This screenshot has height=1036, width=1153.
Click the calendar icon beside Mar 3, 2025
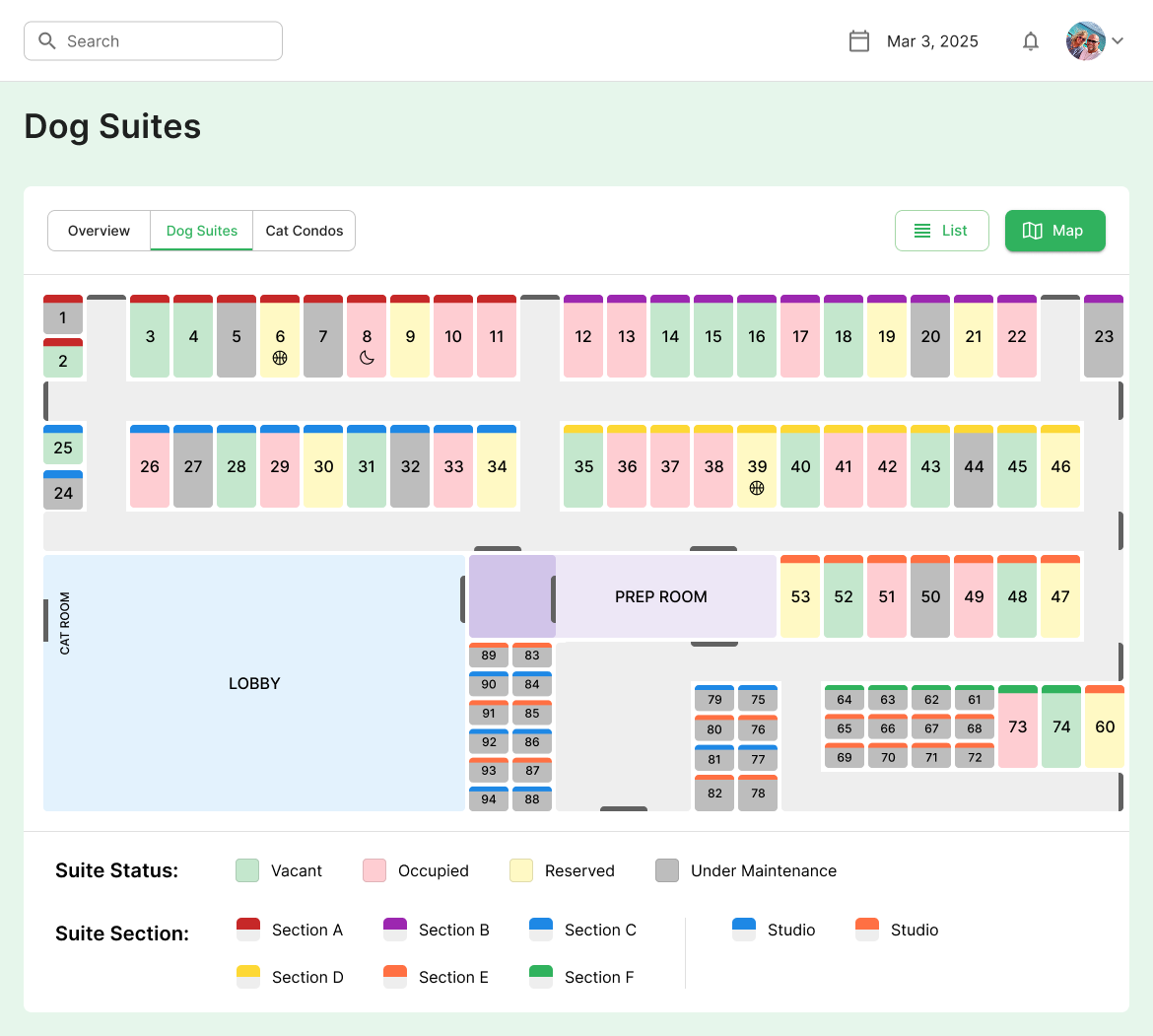(859, 41)
